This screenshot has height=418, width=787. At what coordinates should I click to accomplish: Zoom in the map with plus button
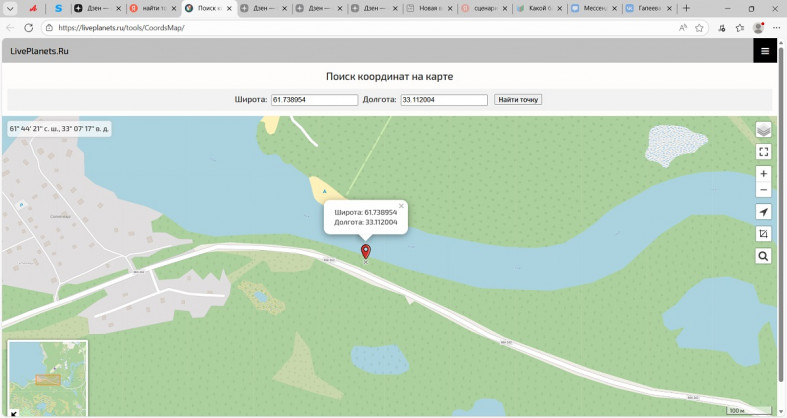tap(763, 174)
